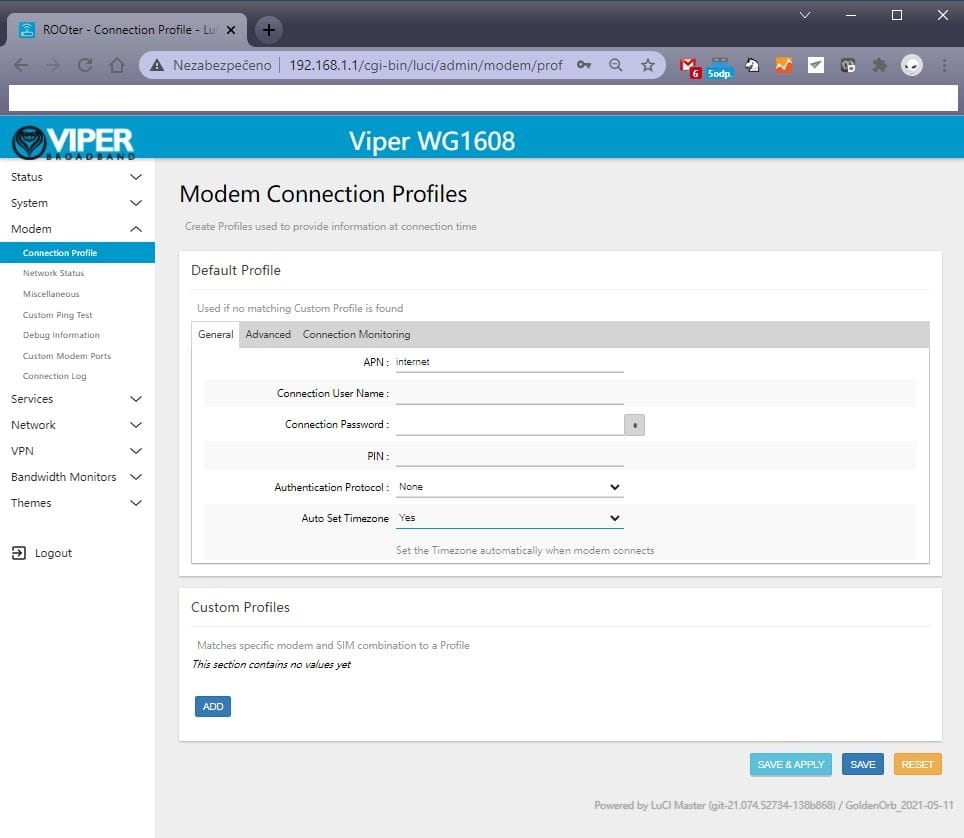Open the extensions puzzle piece menu
964x838 pixels.
(x=880, y=65)
